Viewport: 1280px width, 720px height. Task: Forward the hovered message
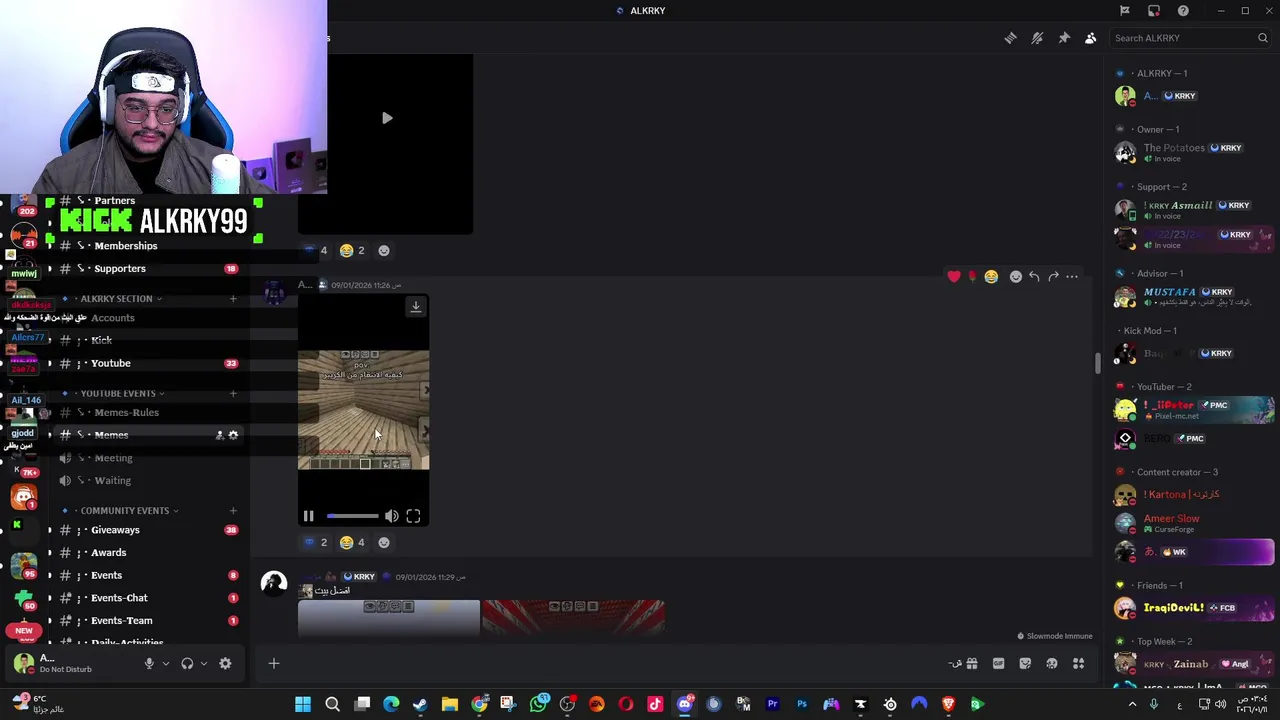pyautogui.click(x=1053, y=276)
